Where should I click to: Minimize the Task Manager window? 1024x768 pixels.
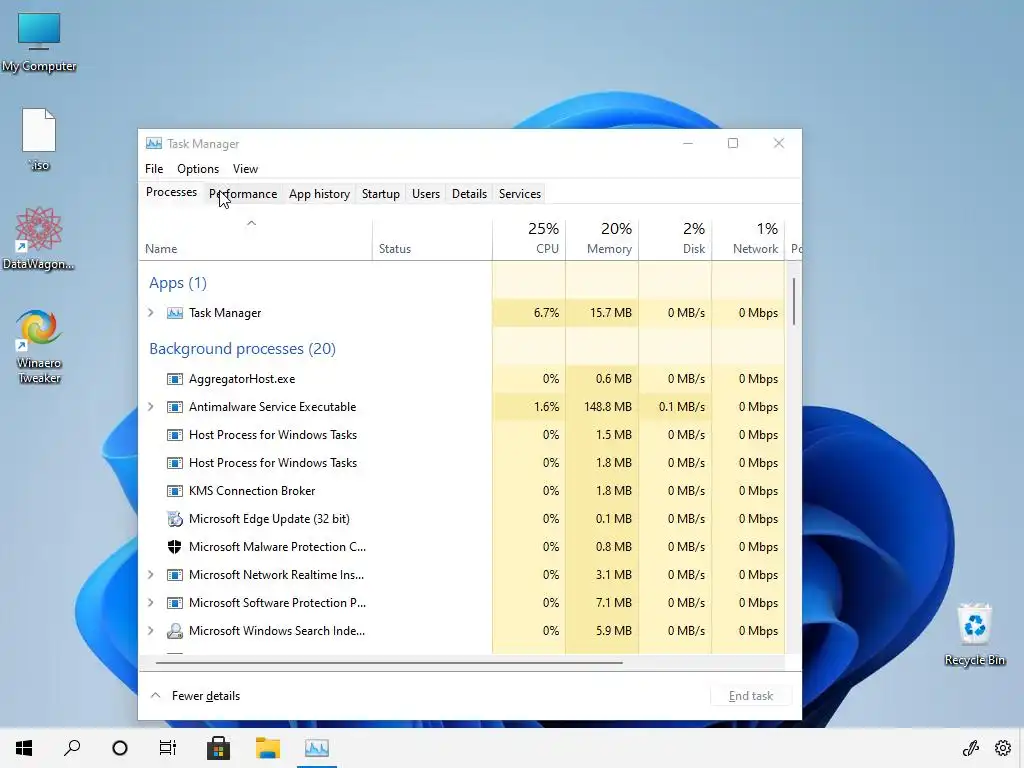click(x=688, y=143)
